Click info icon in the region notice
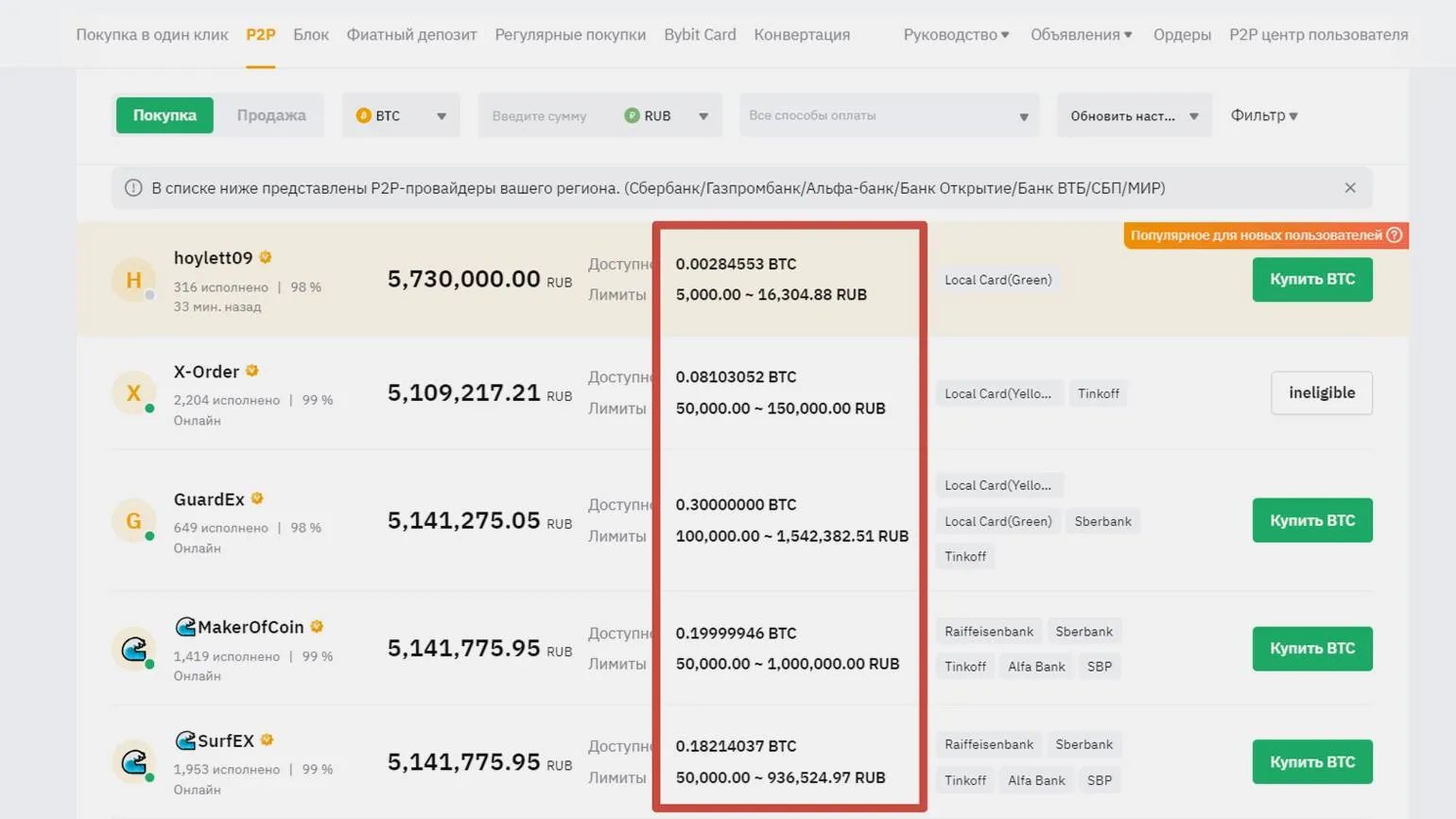This screenshot has width=1456, height=819. click(133, 188)
